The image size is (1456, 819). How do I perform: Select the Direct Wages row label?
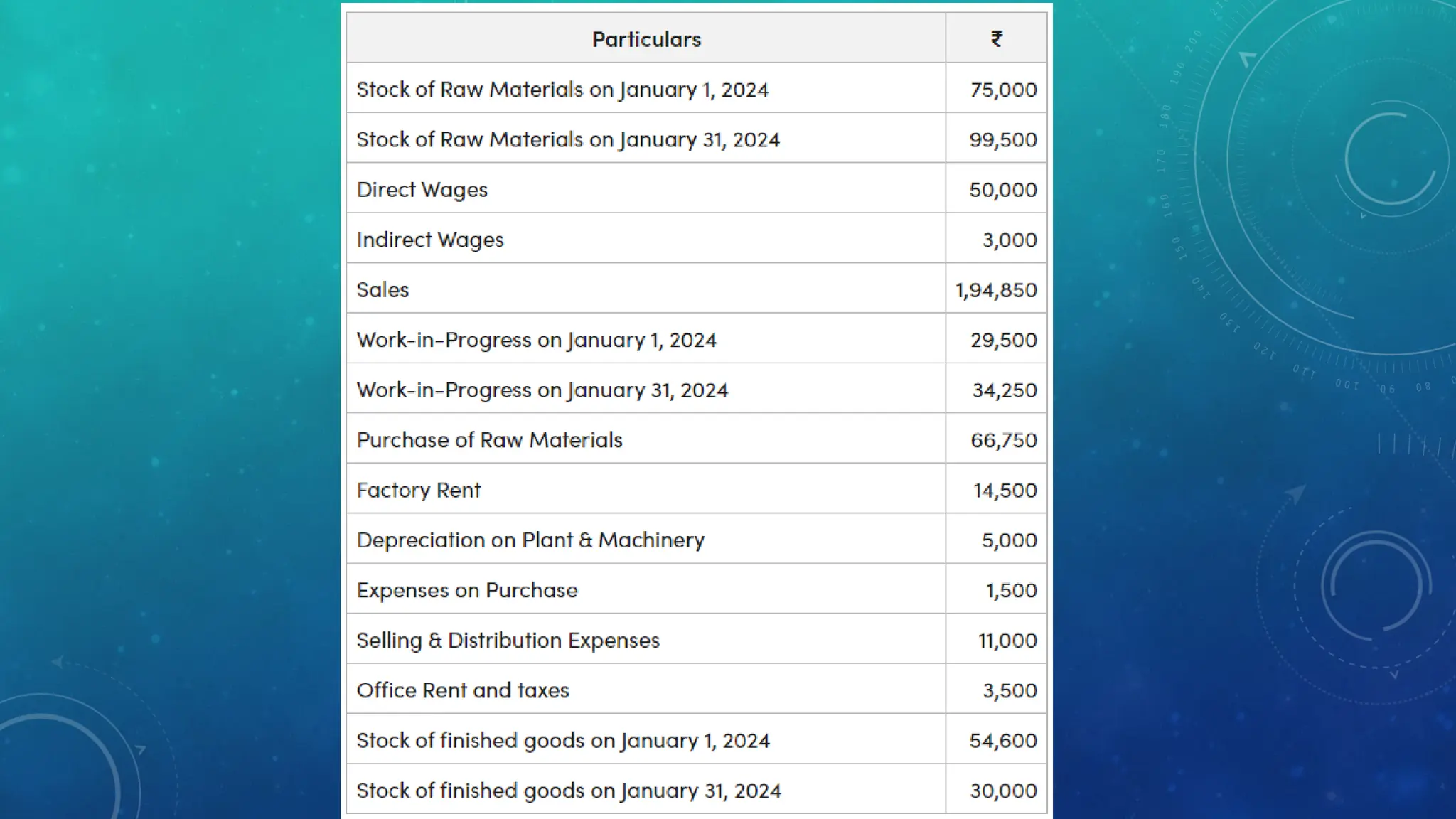pos(422,190)
